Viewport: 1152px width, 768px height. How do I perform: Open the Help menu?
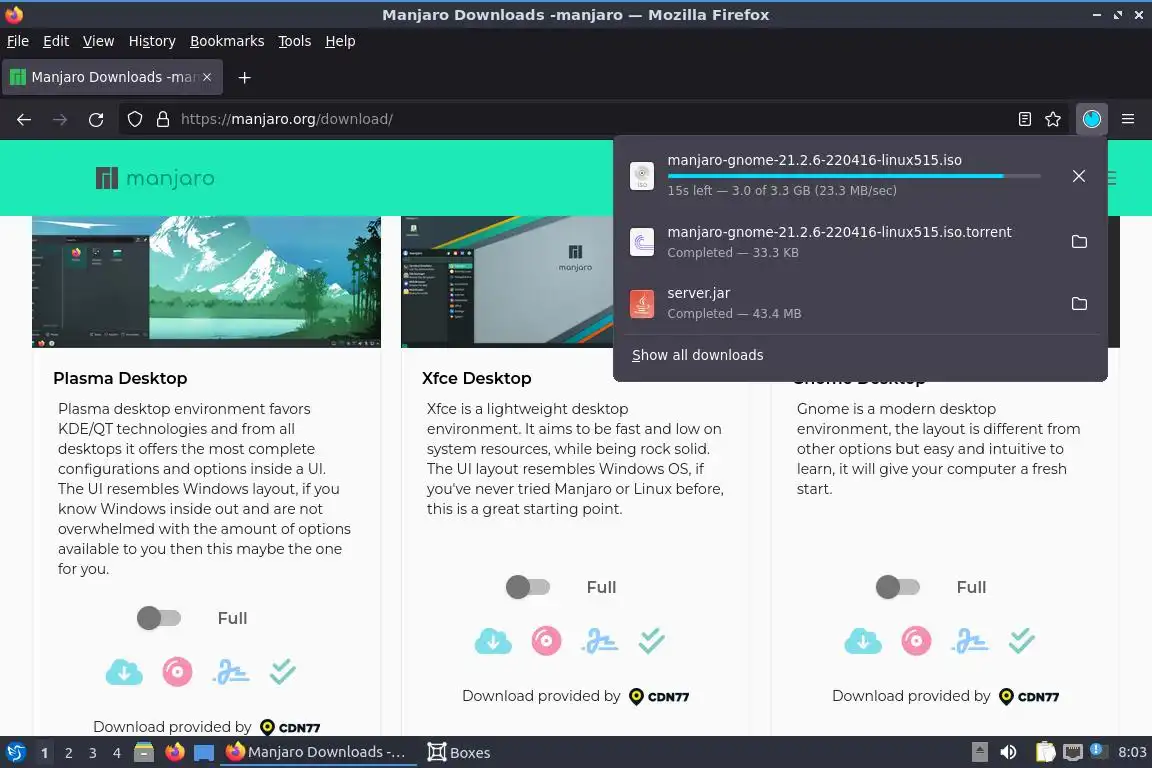point(340,41)
